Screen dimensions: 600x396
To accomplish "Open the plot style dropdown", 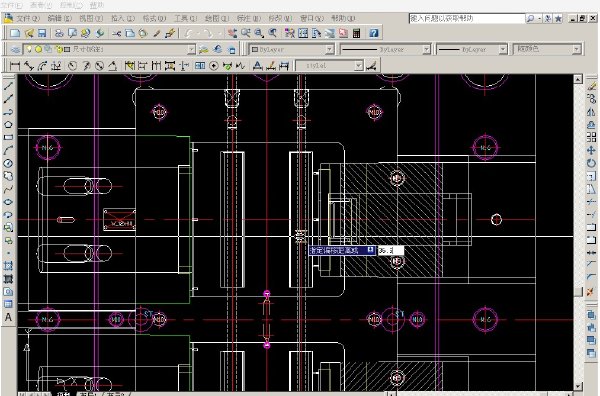I will coord(576,49).
